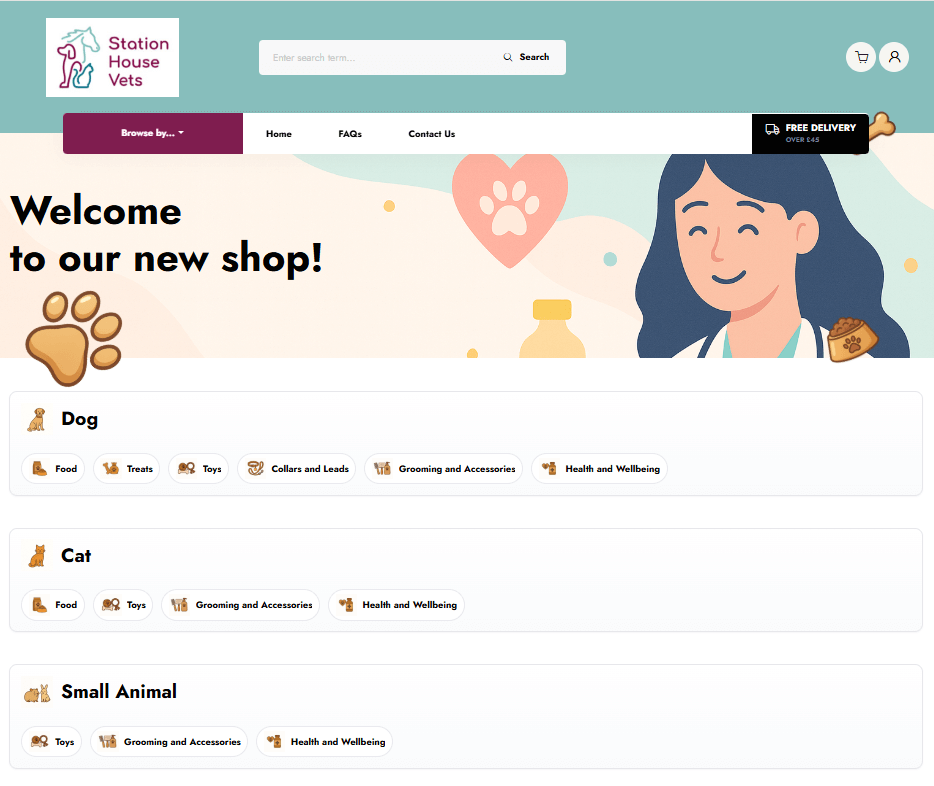Open the shopping cart icon
This screenshot has height=786, width=934.
point(861,57)
